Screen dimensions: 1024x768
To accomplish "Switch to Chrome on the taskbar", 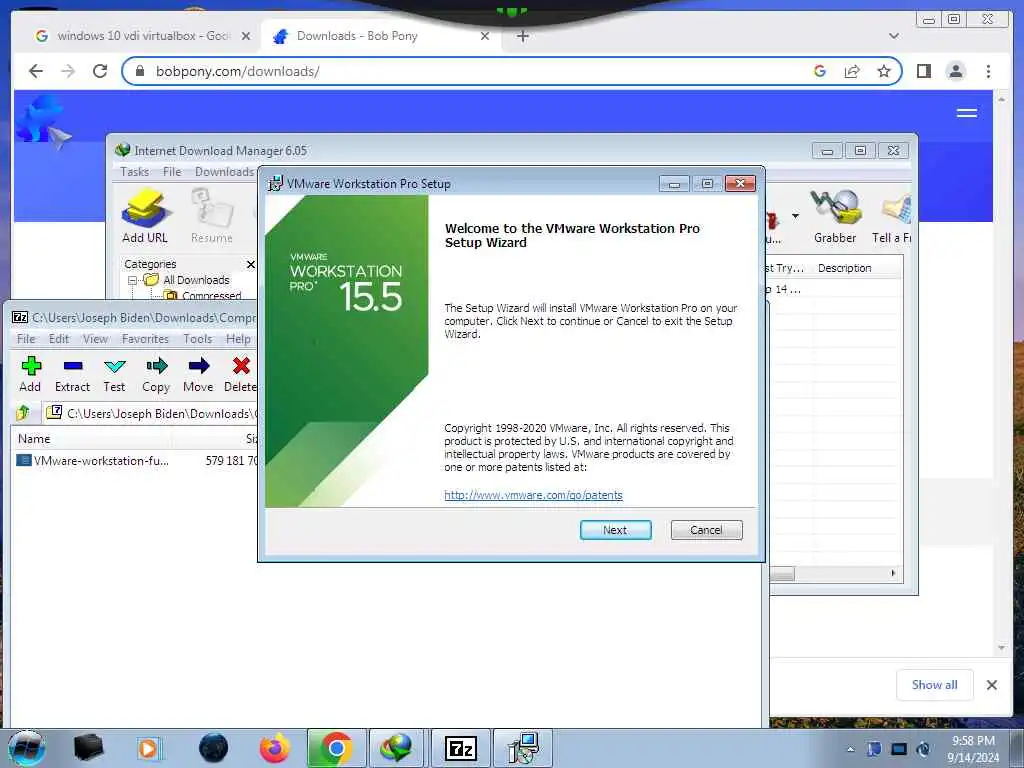I will (336, 748).
